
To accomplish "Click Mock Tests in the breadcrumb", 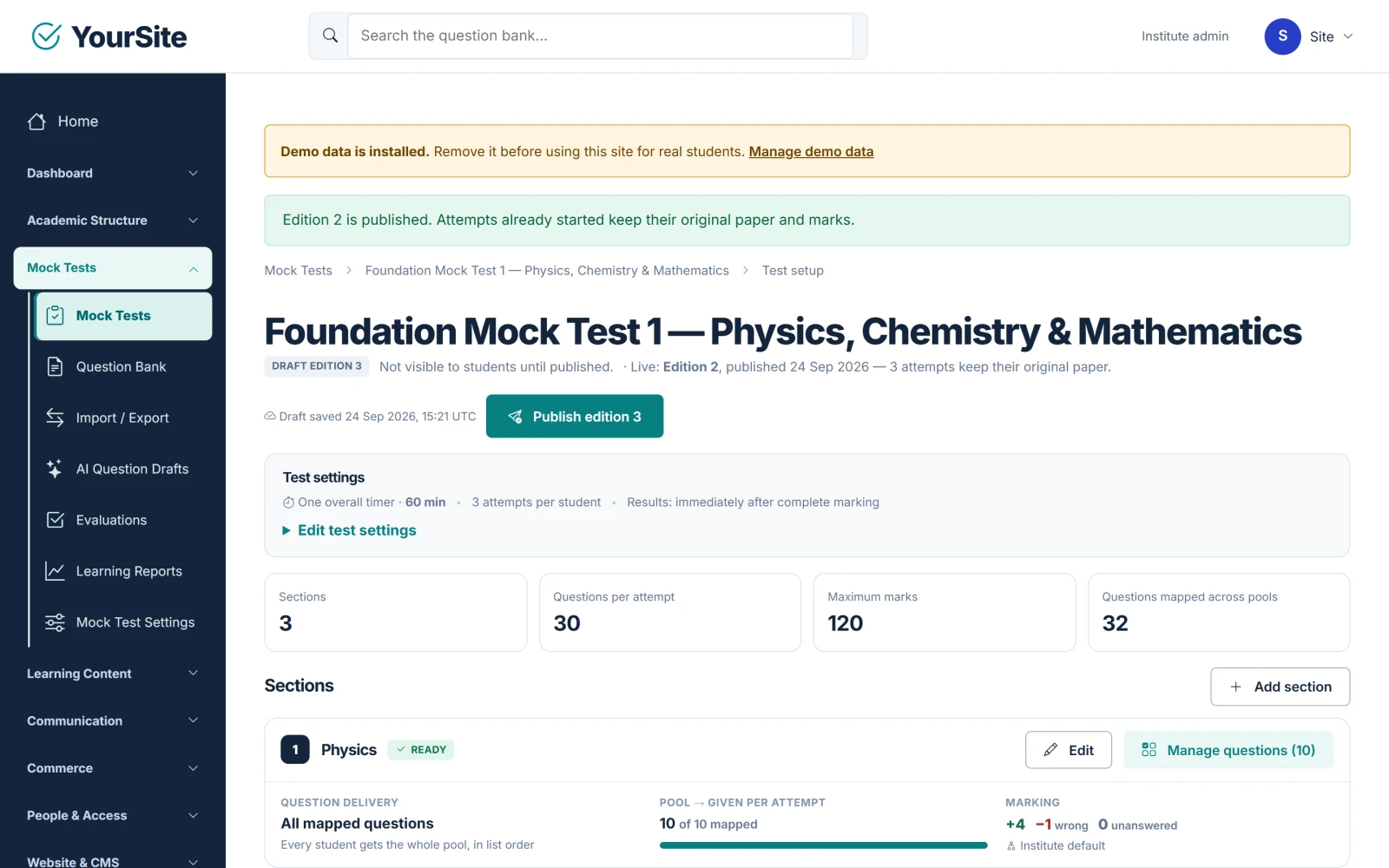I will 298,271.
